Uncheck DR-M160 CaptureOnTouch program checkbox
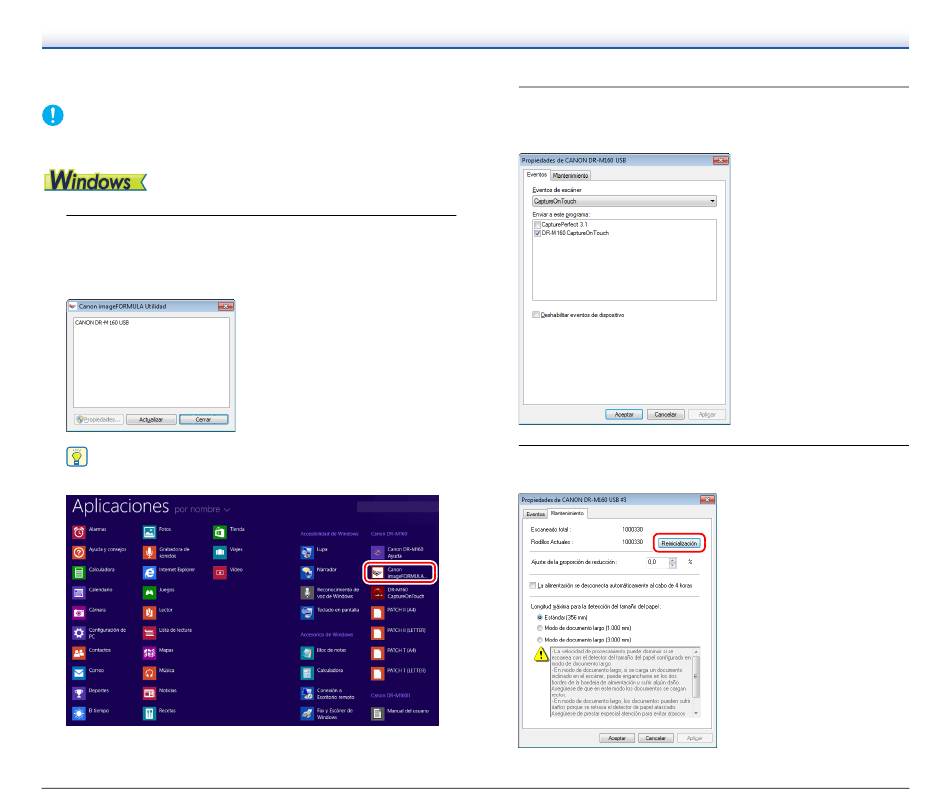The width and height of the screenshot is (950, 806). (537, 233)
